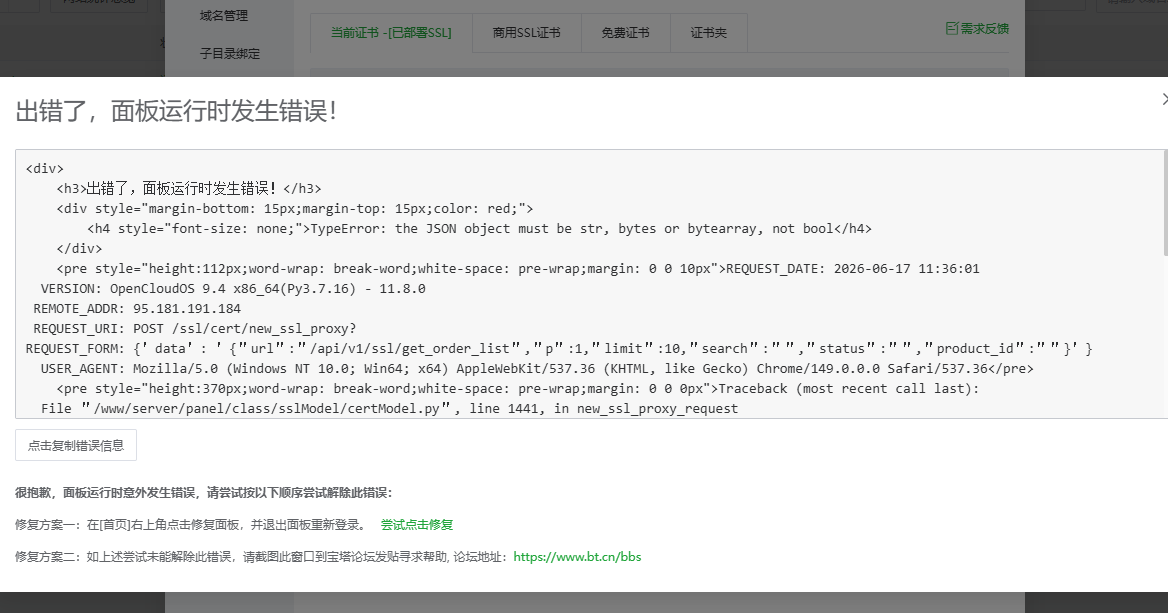1168x613 pixels.
Task: Open the 需求反馈 feedback icon link
Action: pyautogui.click(x=977, y=28)
